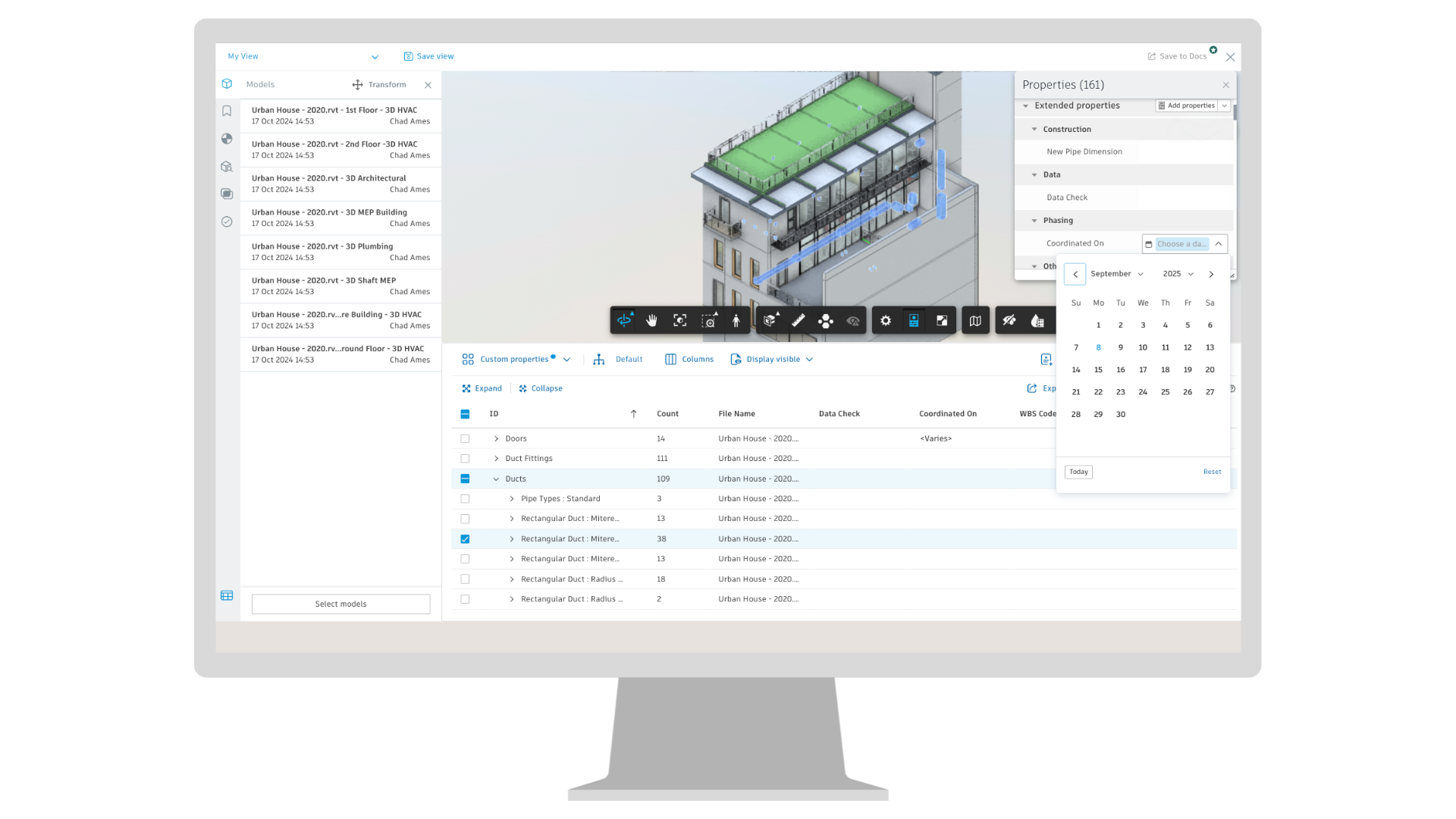1456x819 pixels.
Task: Click the Select models button
Action: point(340,604)
